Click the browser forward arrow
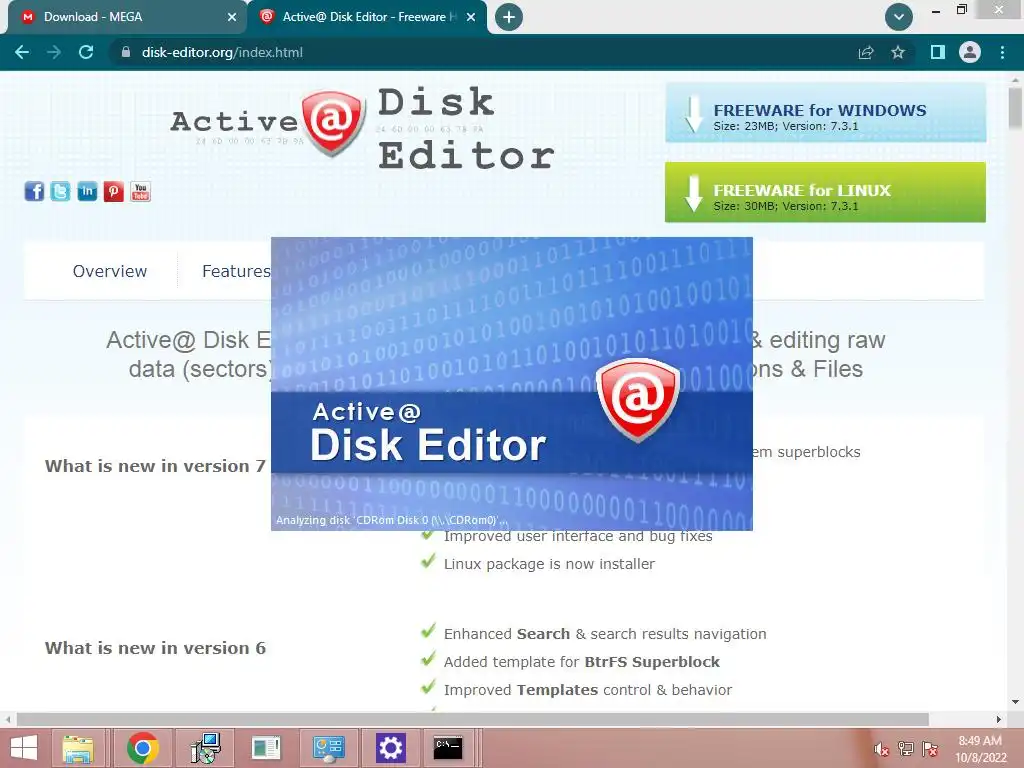This screenshot has width=1024, height=768. point(54,52)
